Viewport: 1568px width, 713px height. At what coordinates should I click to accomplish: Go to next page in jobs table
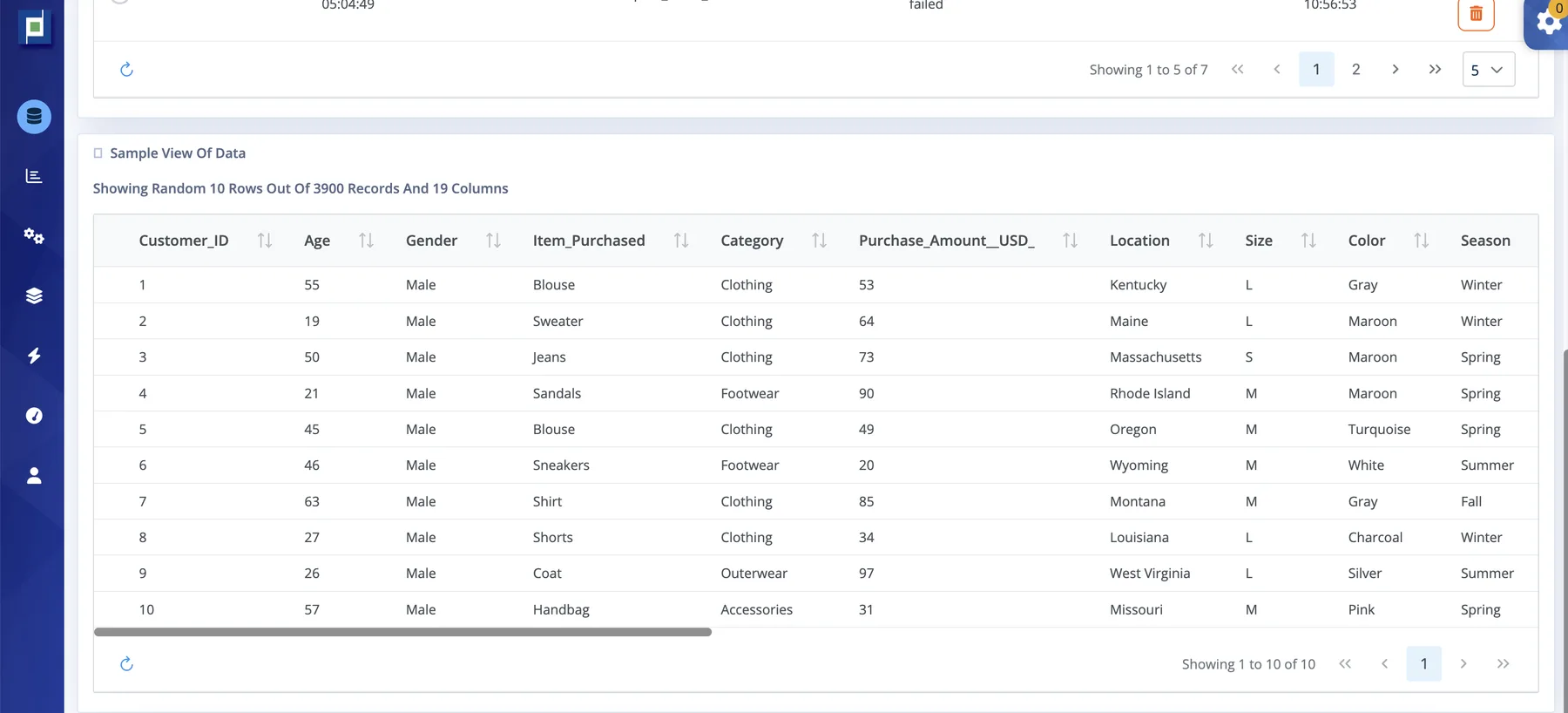click(x=1396, y=70)
